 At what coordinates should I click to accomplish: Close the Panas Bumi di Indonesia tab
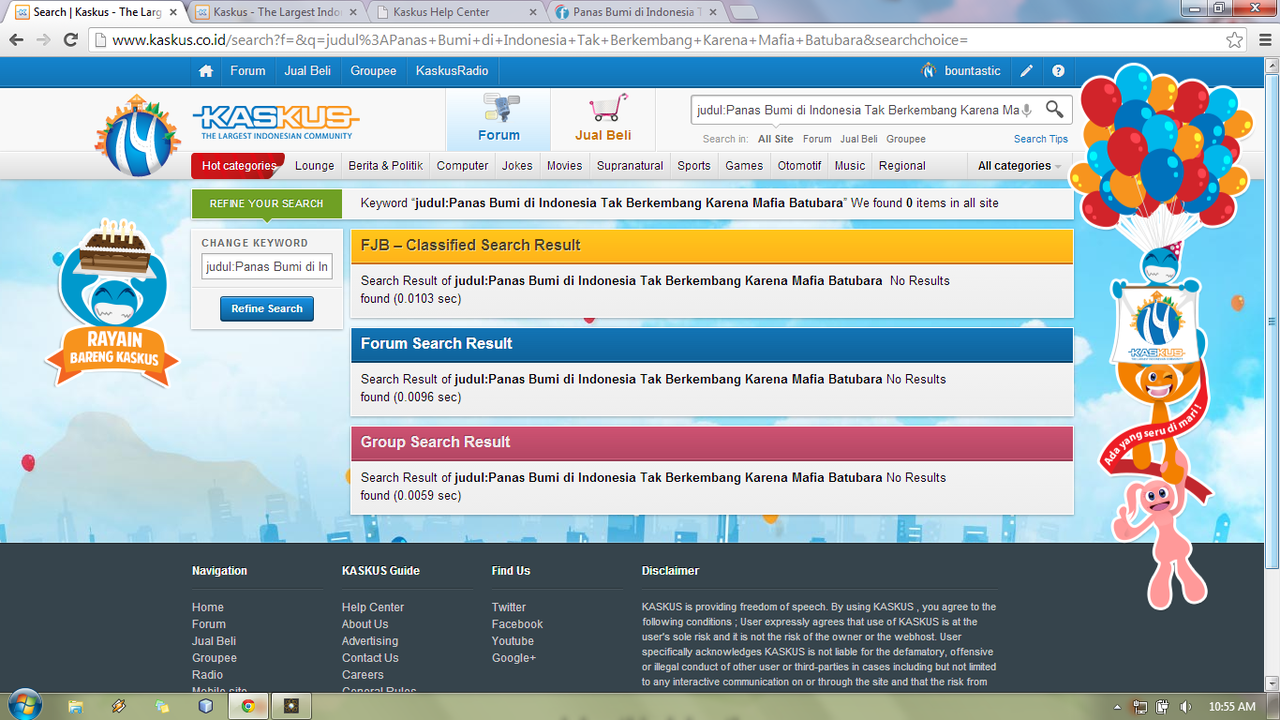pyautogui.click(x=712, y=12)
